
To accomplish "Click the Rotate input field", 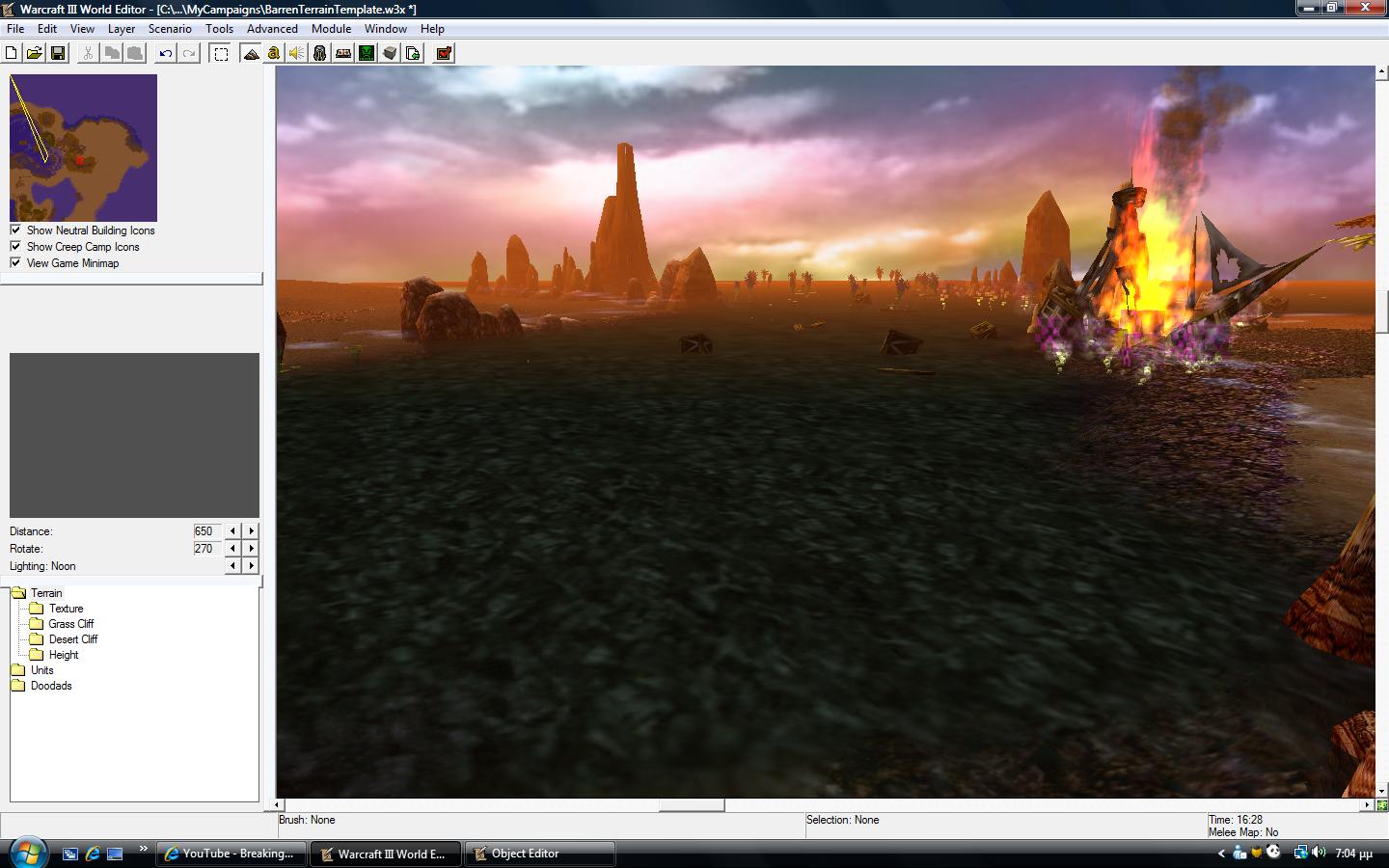I will (x=206, y=549).
